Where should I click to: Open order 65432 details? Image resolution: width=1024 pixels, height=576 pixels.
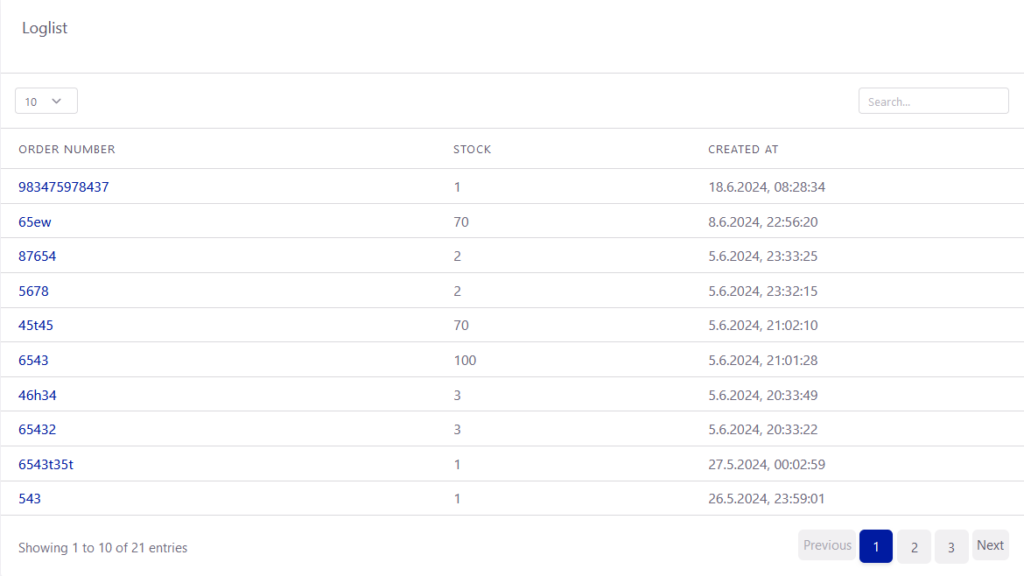pos(37,429)
